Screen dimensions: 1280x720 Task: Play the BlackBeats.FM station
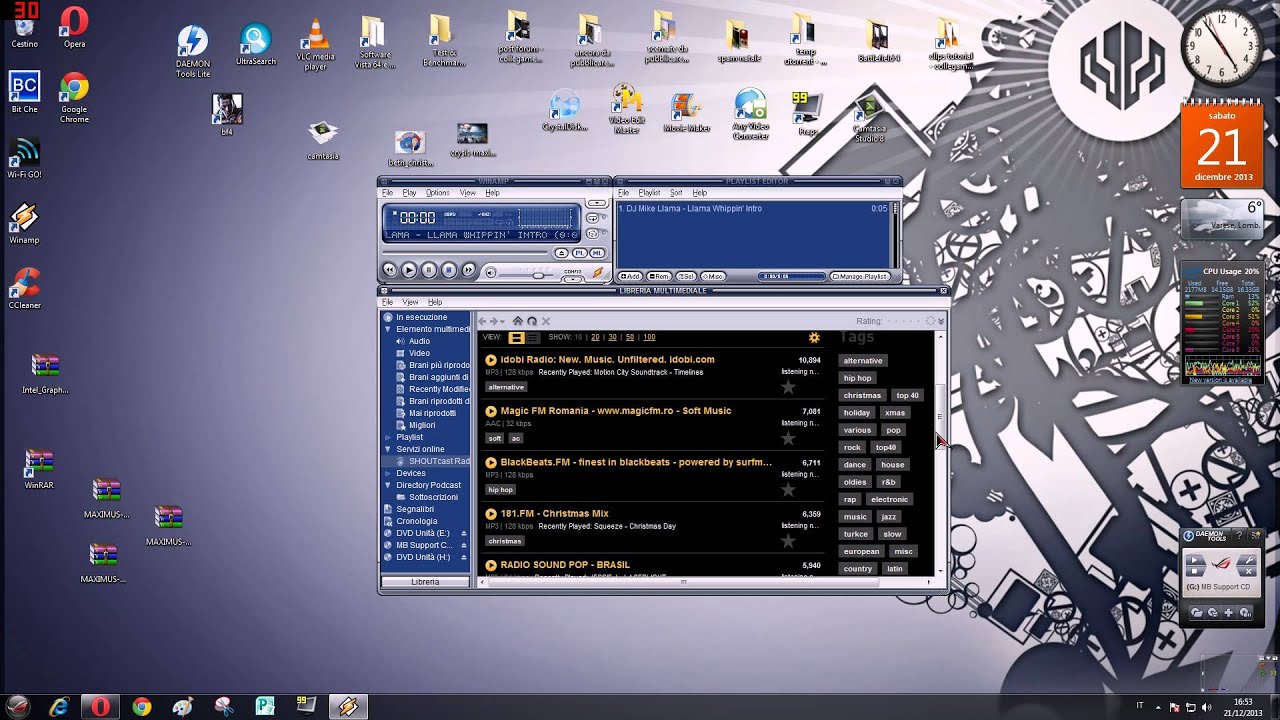(x=491, y=462)
